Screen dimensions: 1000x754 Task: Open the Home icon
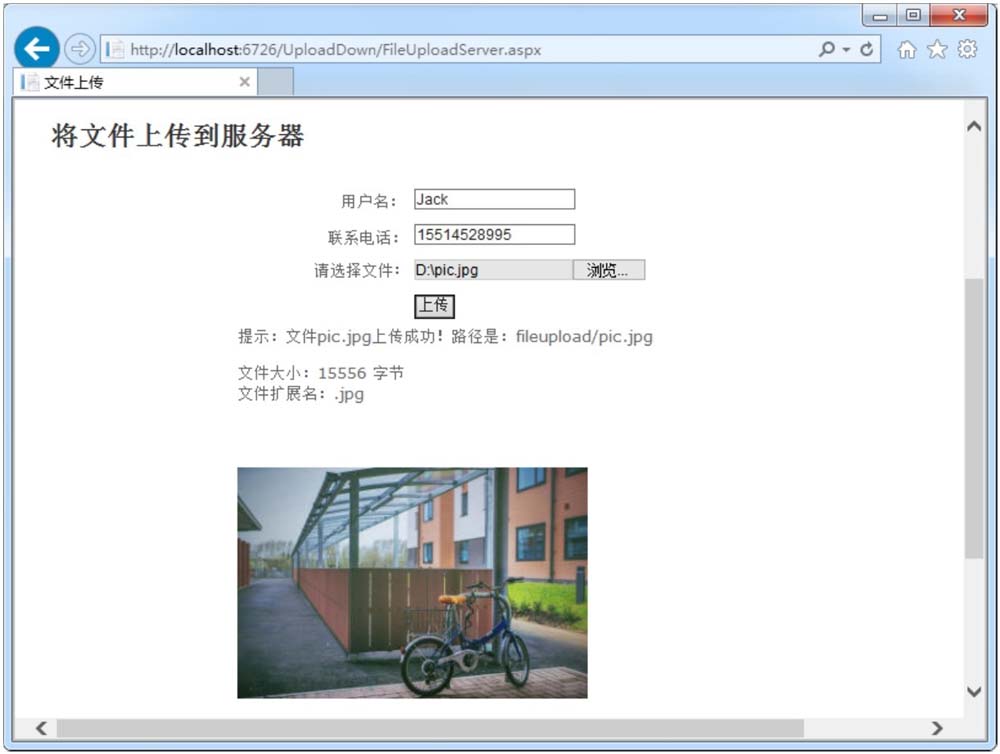click(x=906, y=49)
